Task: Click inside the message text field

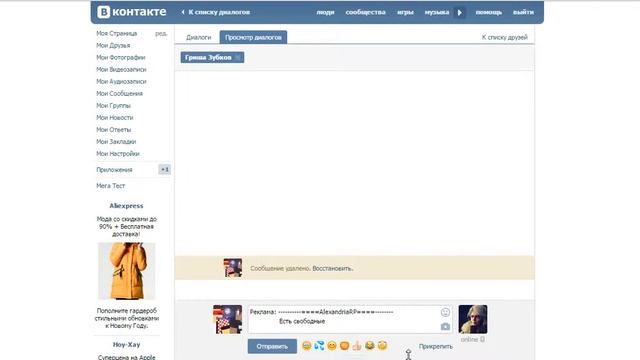Action: (x=350, y=319)
